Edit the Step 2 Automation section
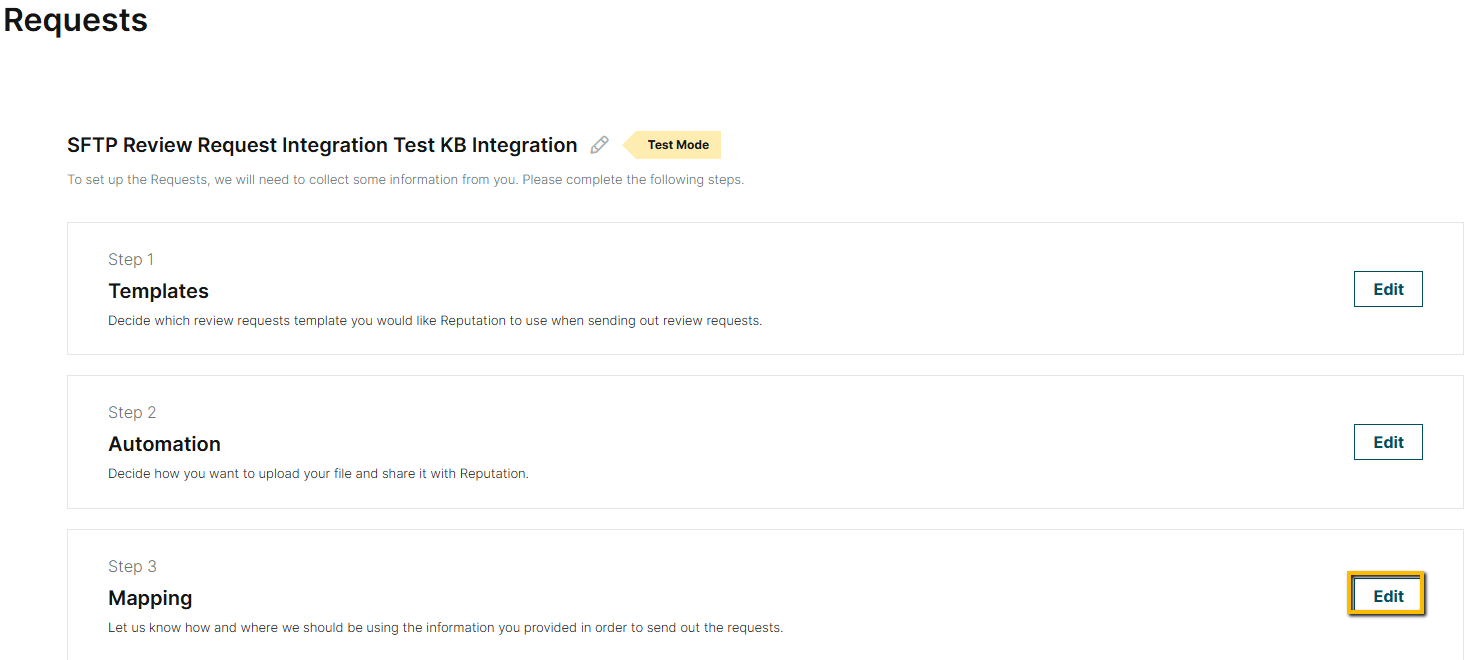 click(1388, 442)
